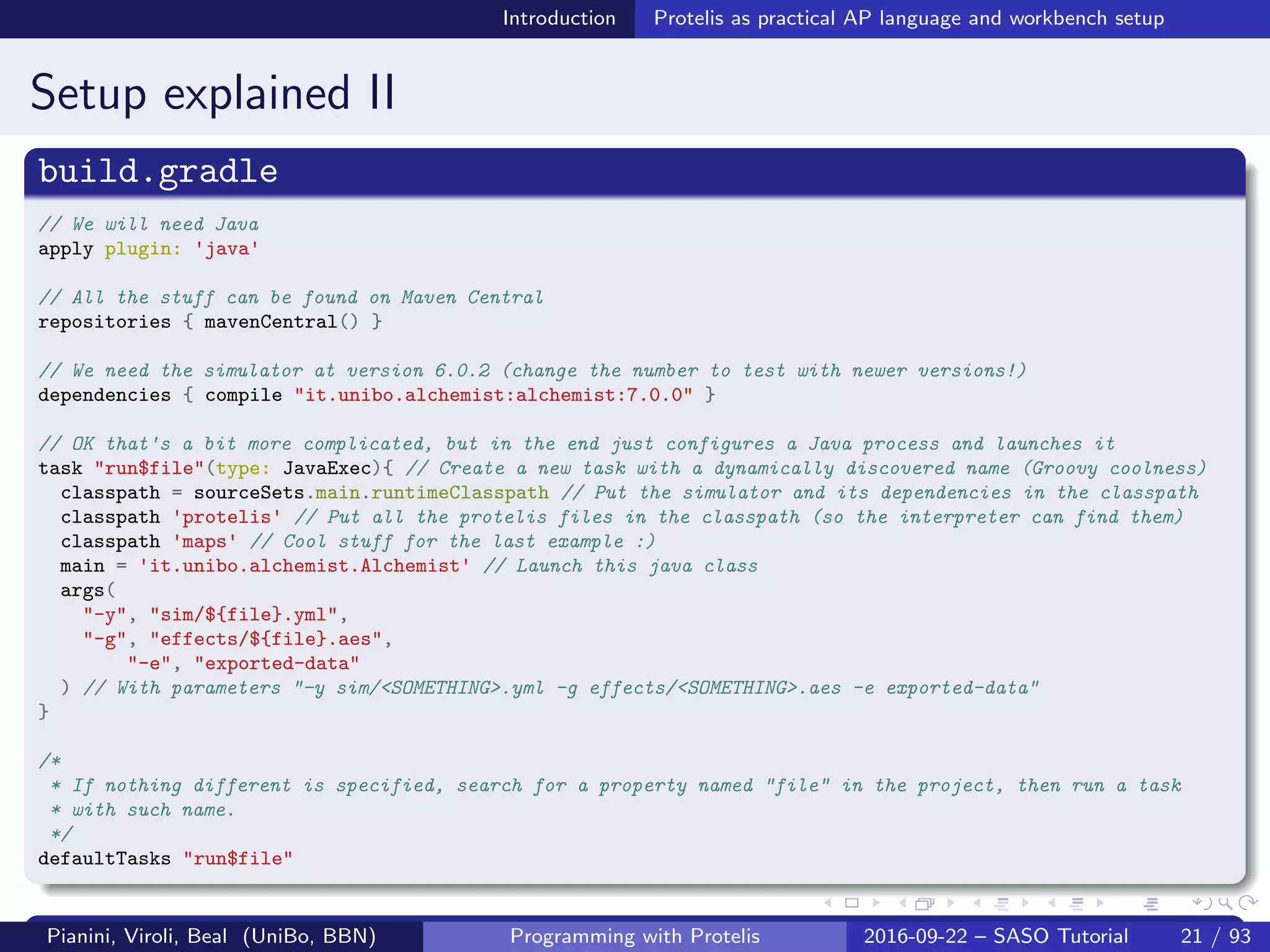
Task: Click comment 'If nothing different is specified'
Action: tap(616, 786)
